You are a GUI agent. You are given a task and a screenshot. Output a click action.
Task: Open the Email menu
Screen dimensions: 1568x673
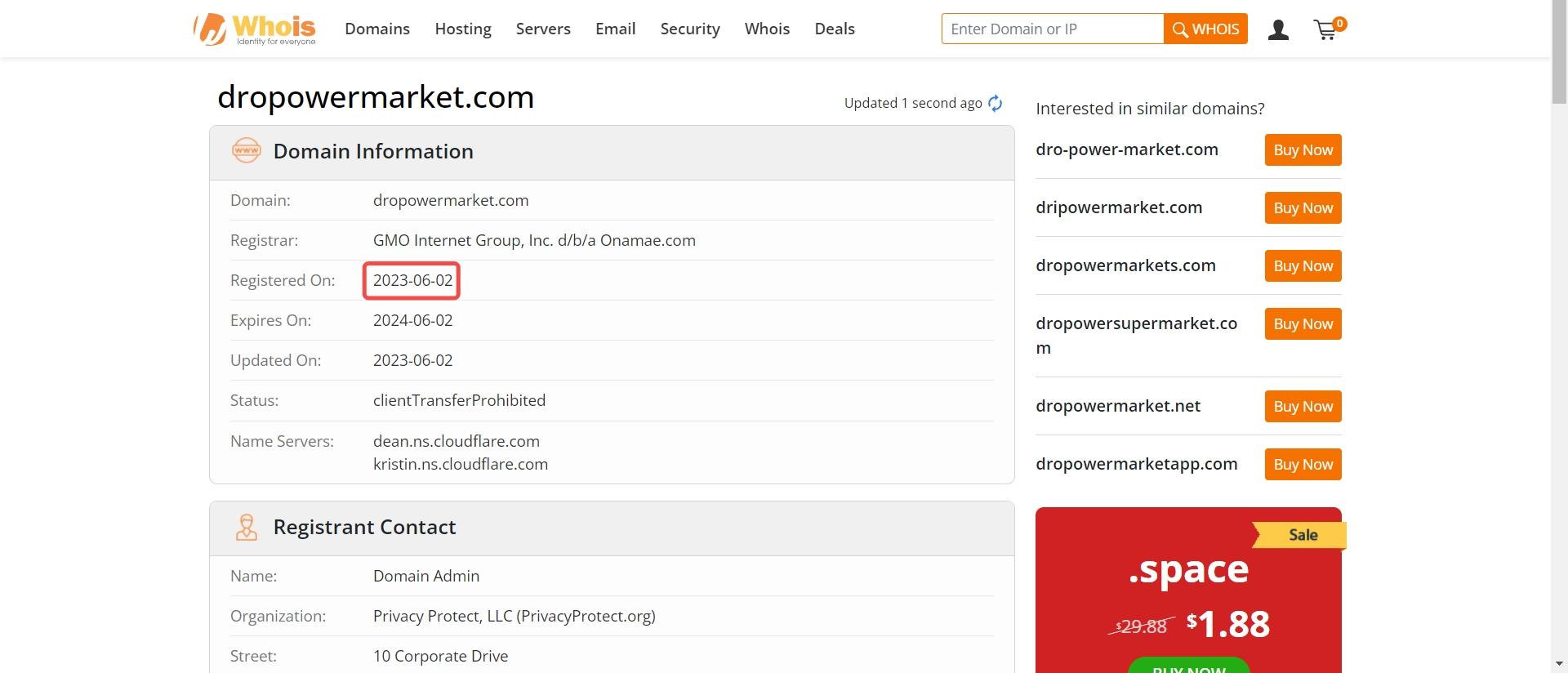615,29
